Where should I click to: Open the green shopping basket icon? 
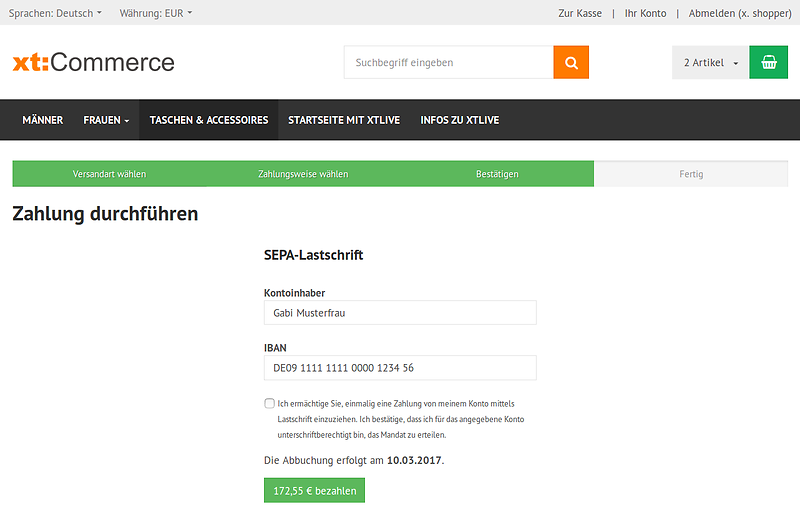coord(768,62)
